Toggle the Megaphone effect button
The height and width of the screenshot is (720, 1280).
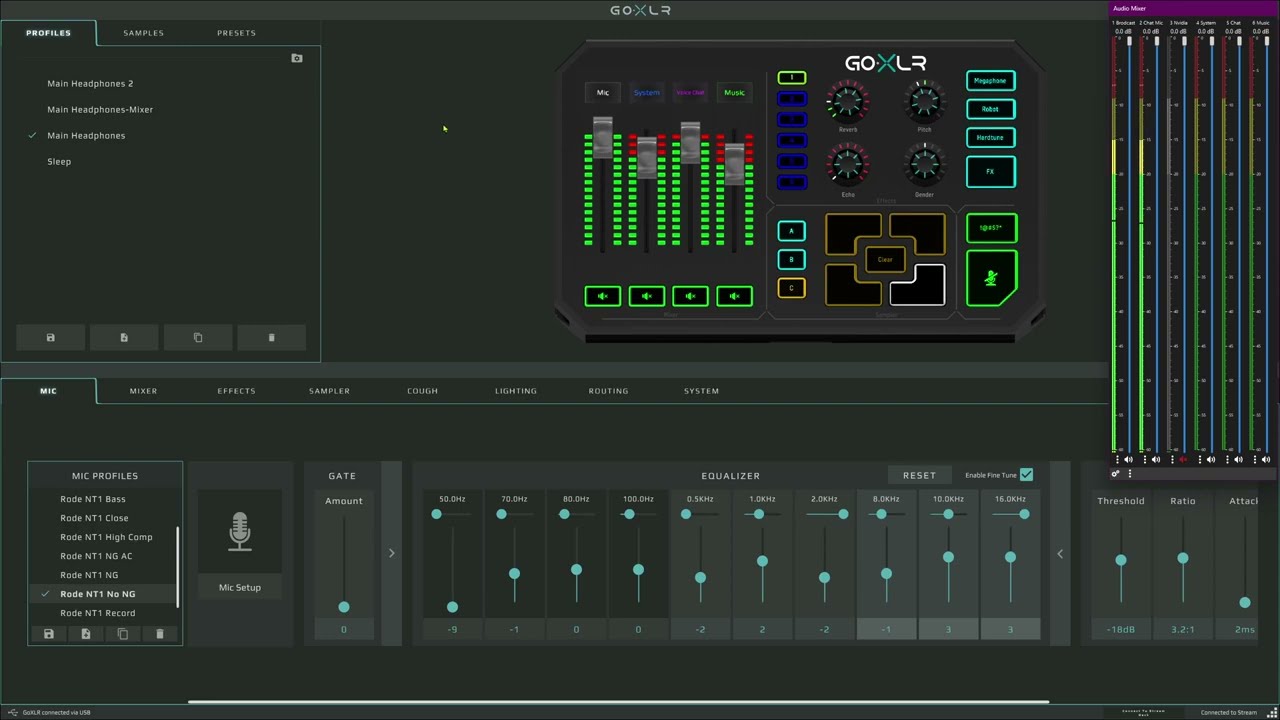coord(991,81)
